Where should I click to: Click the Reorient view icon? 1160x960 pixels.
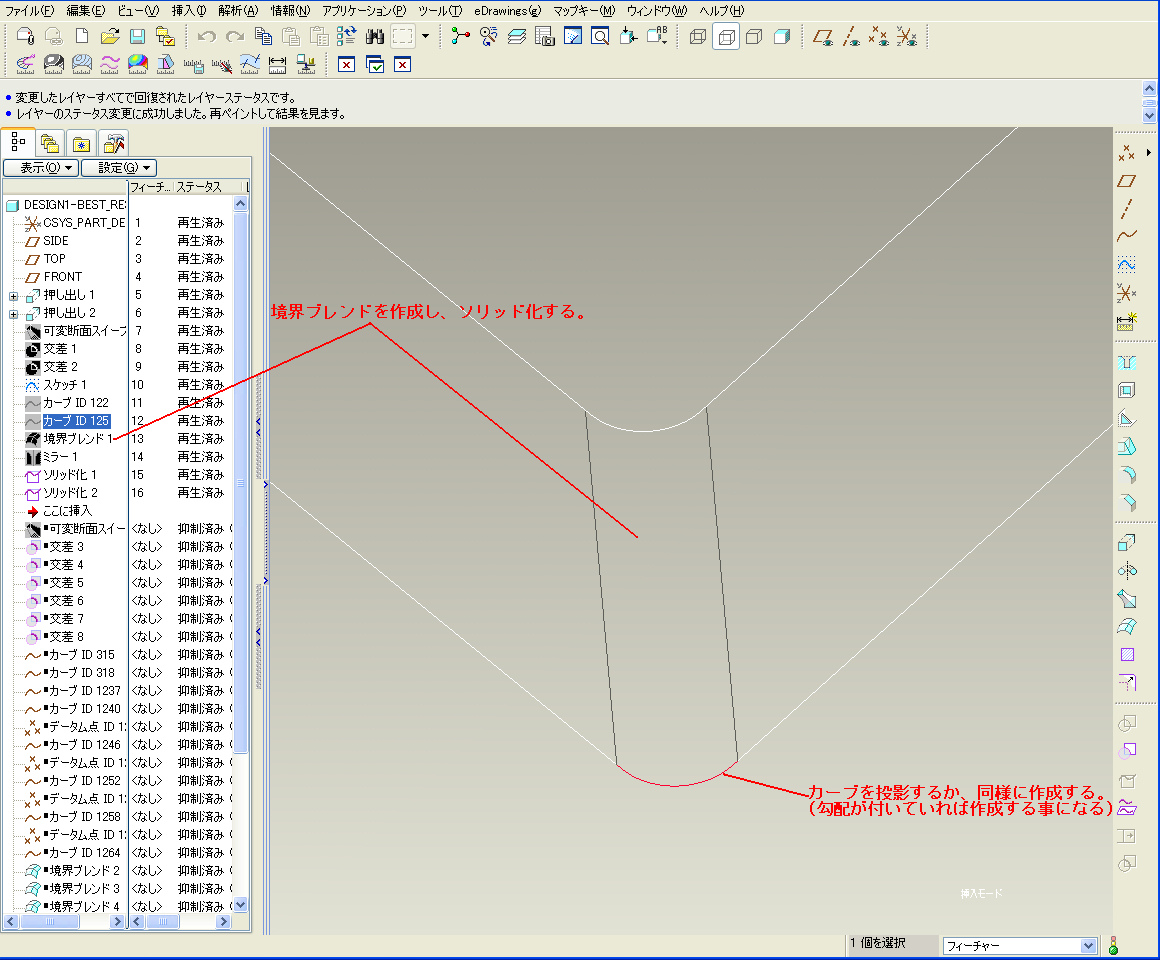629,37
